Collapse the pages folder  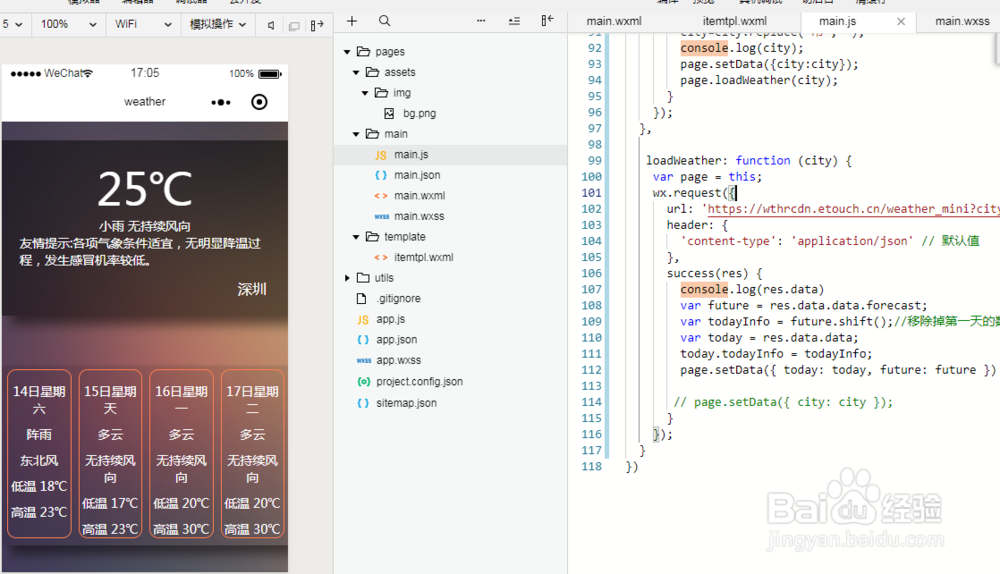[x=347, y=52]
